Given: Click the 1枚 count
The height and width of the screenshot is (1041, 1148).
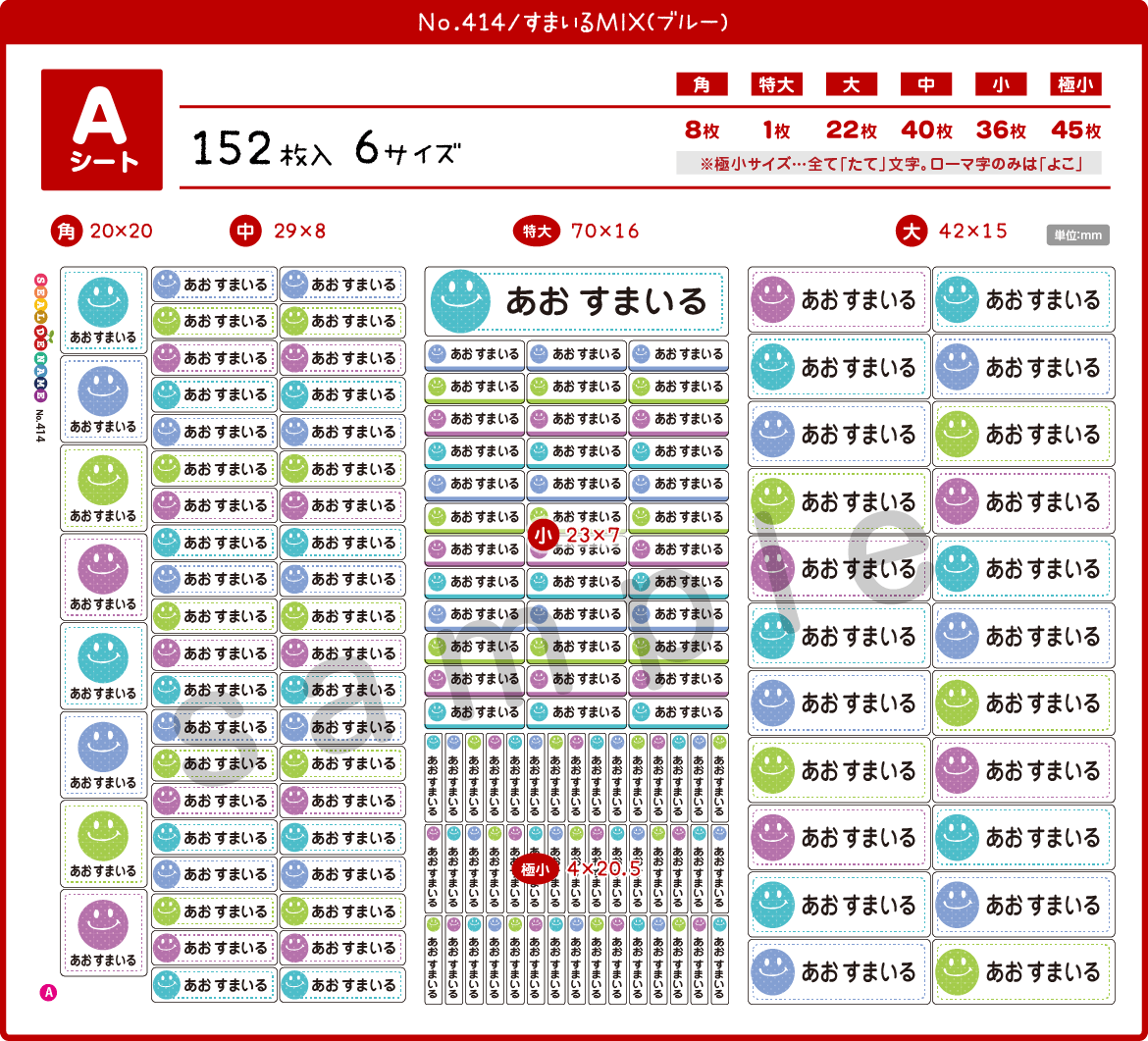Looking at the screenshot, I should 777,130.
